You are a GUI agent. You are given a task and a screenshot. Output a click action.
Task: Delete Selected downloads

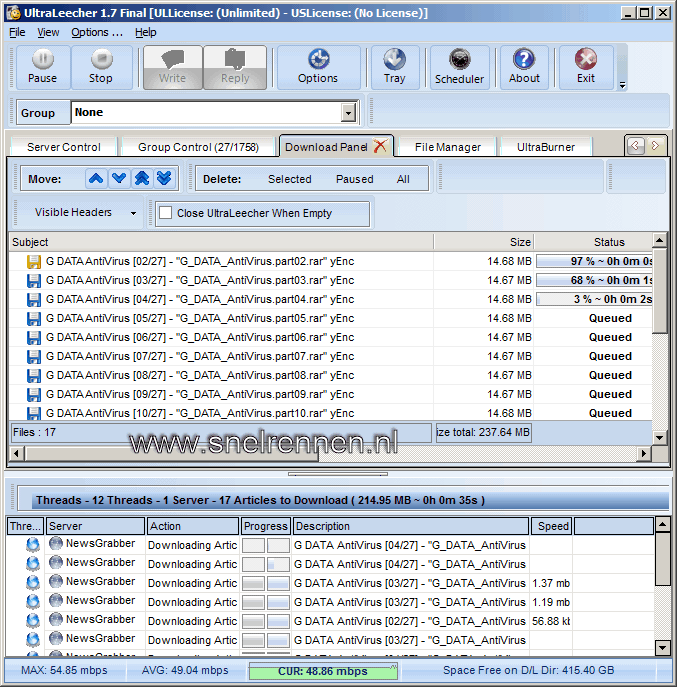click(x=290, y=179)
